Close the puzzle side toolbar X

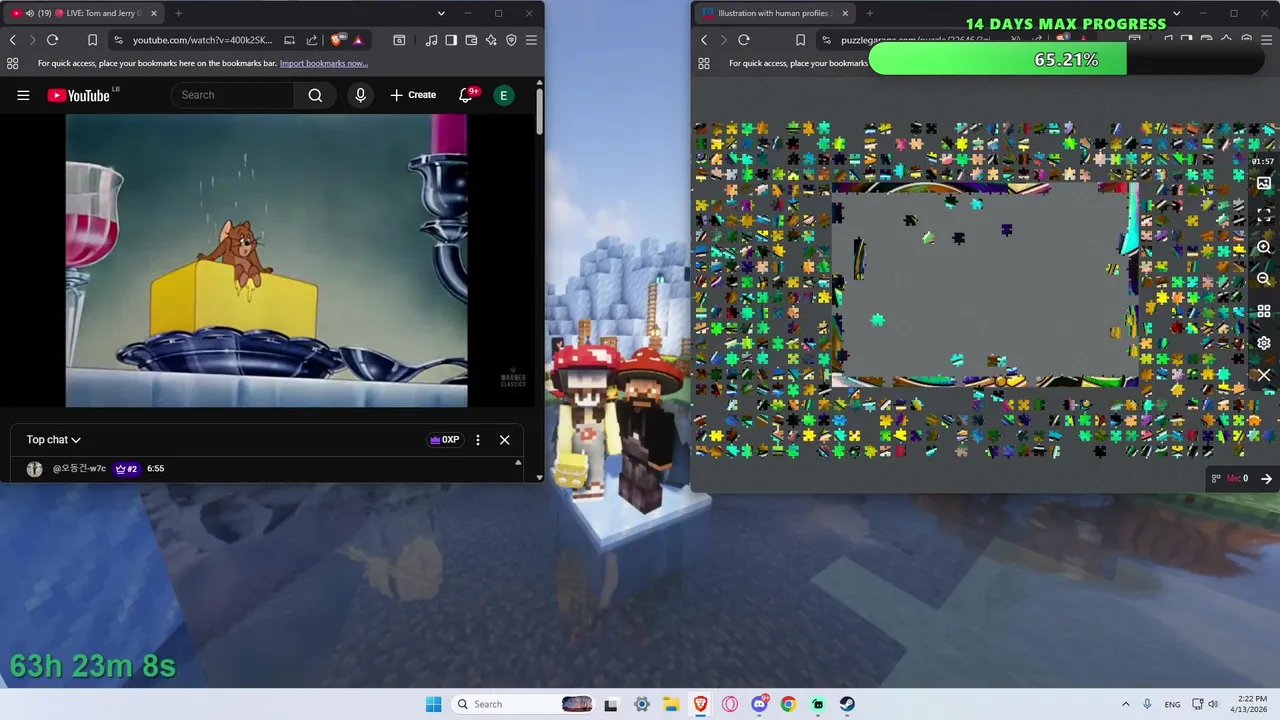(x=1264, y=375)
